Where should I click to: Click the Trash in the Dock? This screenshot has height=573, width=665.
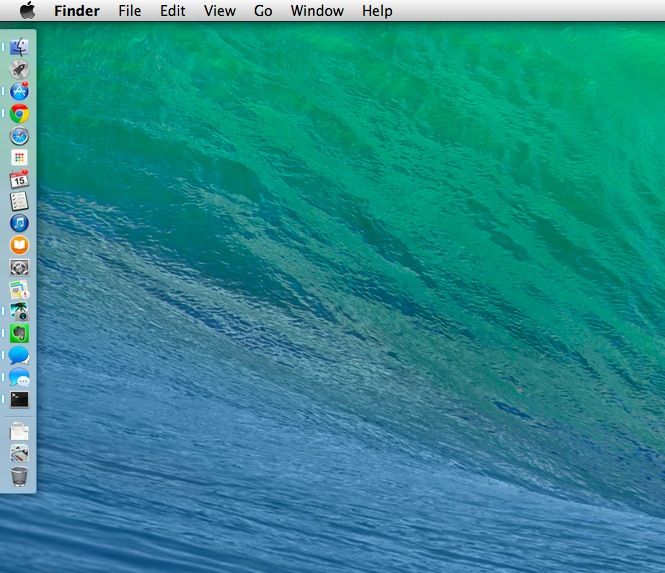pyautogui.click(x=19, y=477)
